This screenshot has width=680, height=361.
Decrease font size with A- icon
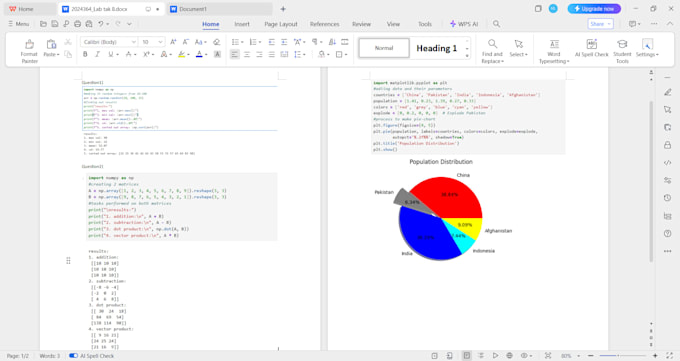pos(185,42)
